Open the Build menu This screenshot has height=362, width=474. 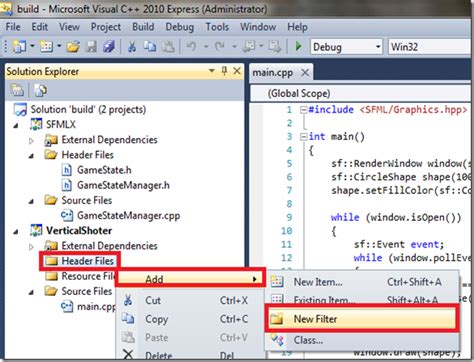pos(143,27)
